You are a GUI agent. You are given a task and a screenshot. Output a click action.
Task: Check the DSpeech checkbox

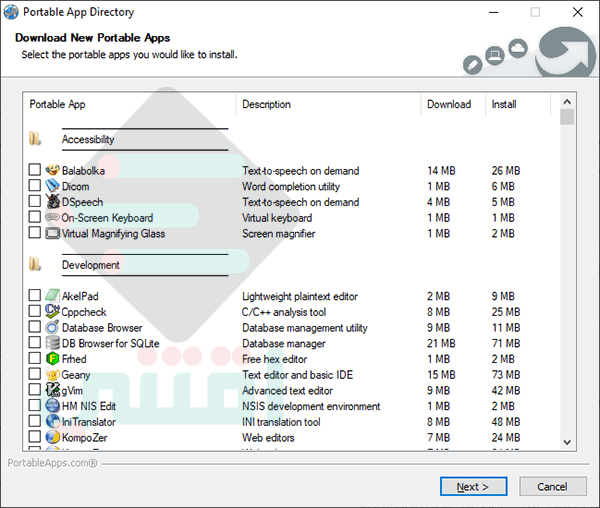pyautogui.click(x=35, y=200)
